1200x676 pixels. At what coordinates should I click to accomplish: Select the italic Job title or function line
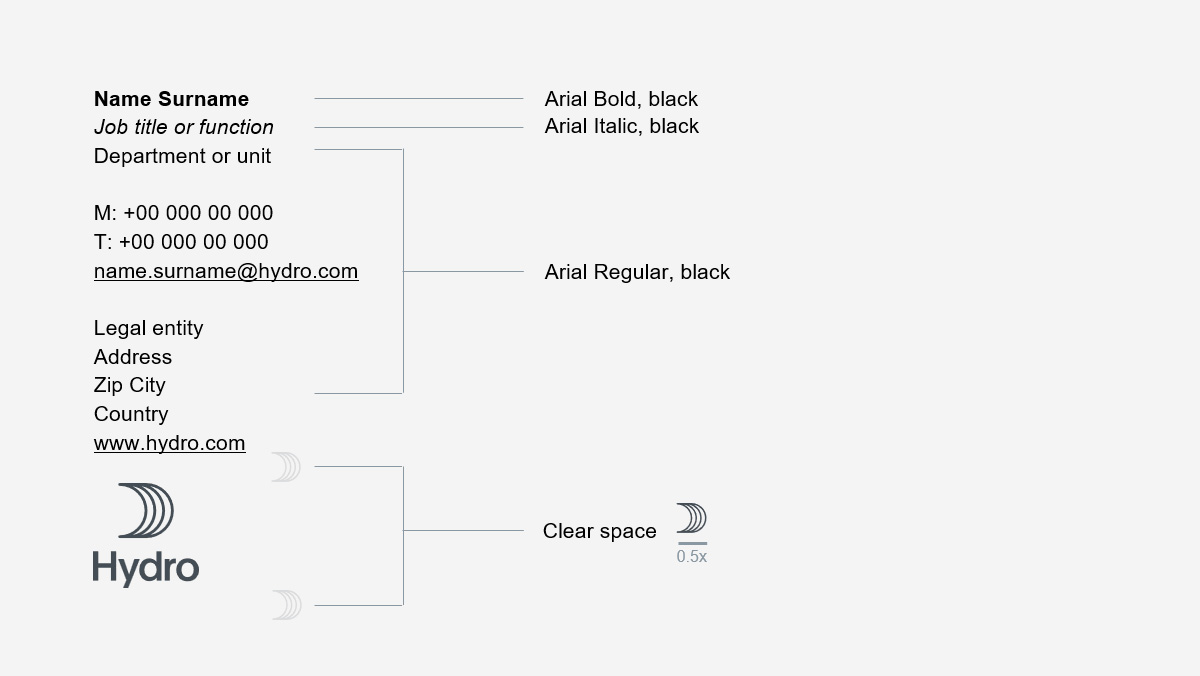click(x=183, y=127)
